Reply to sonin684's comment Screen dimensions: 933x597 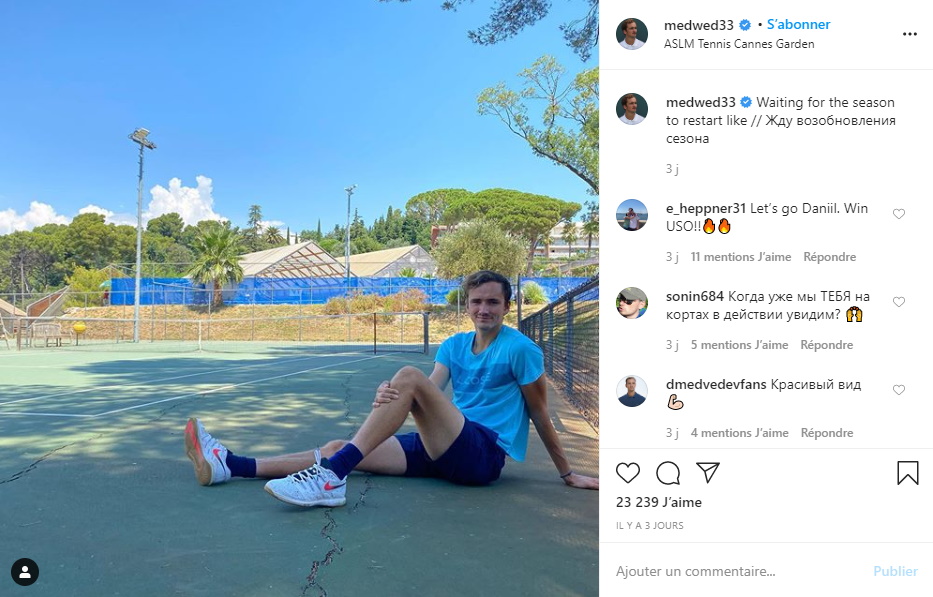826,345
